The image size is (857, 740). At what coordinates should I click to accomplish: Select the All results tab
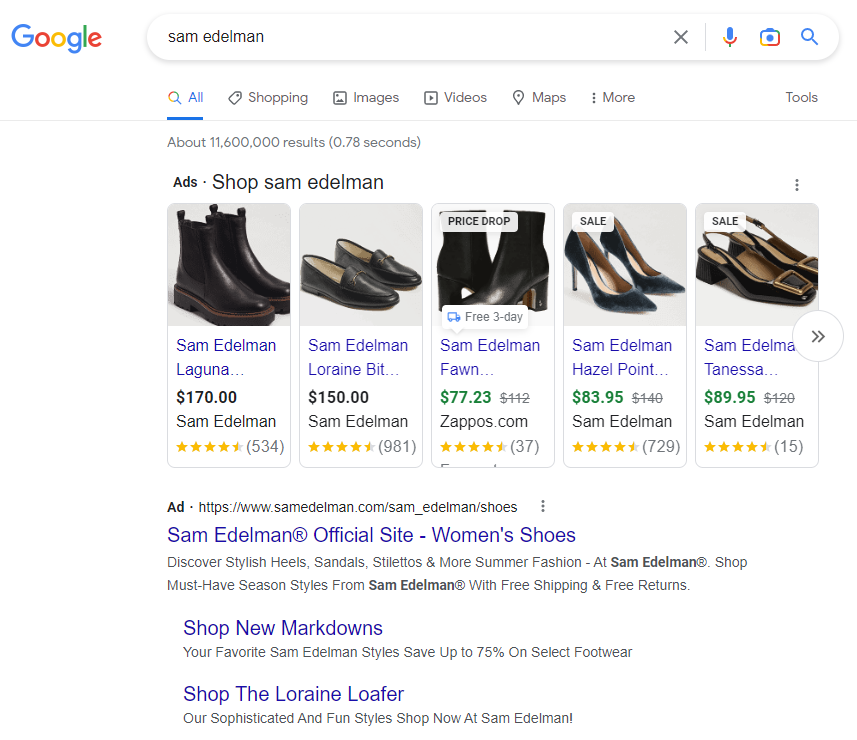[x=185, y=98]
